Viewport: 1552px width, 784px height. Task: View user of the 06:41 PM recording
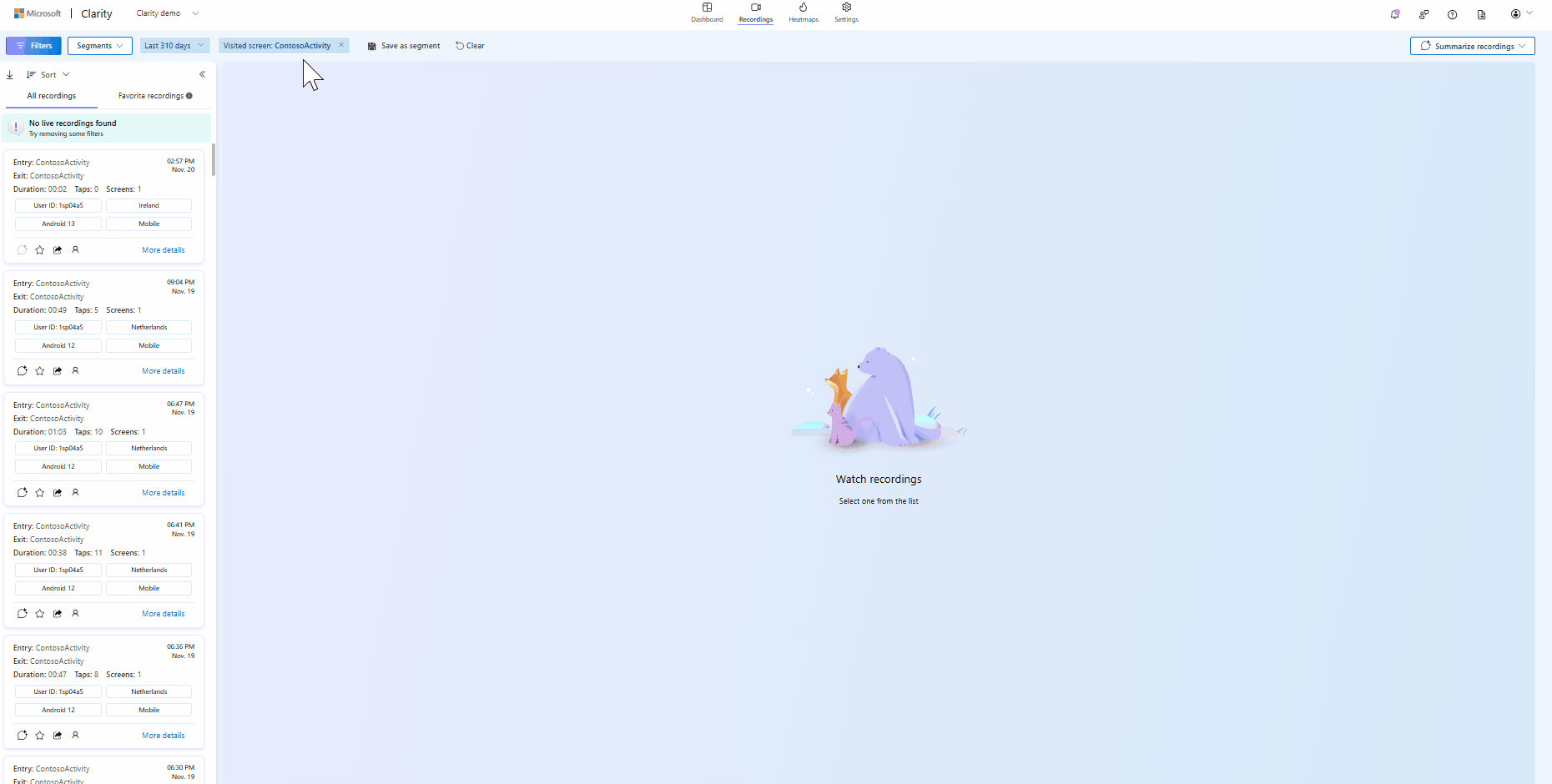click(75, 613)
